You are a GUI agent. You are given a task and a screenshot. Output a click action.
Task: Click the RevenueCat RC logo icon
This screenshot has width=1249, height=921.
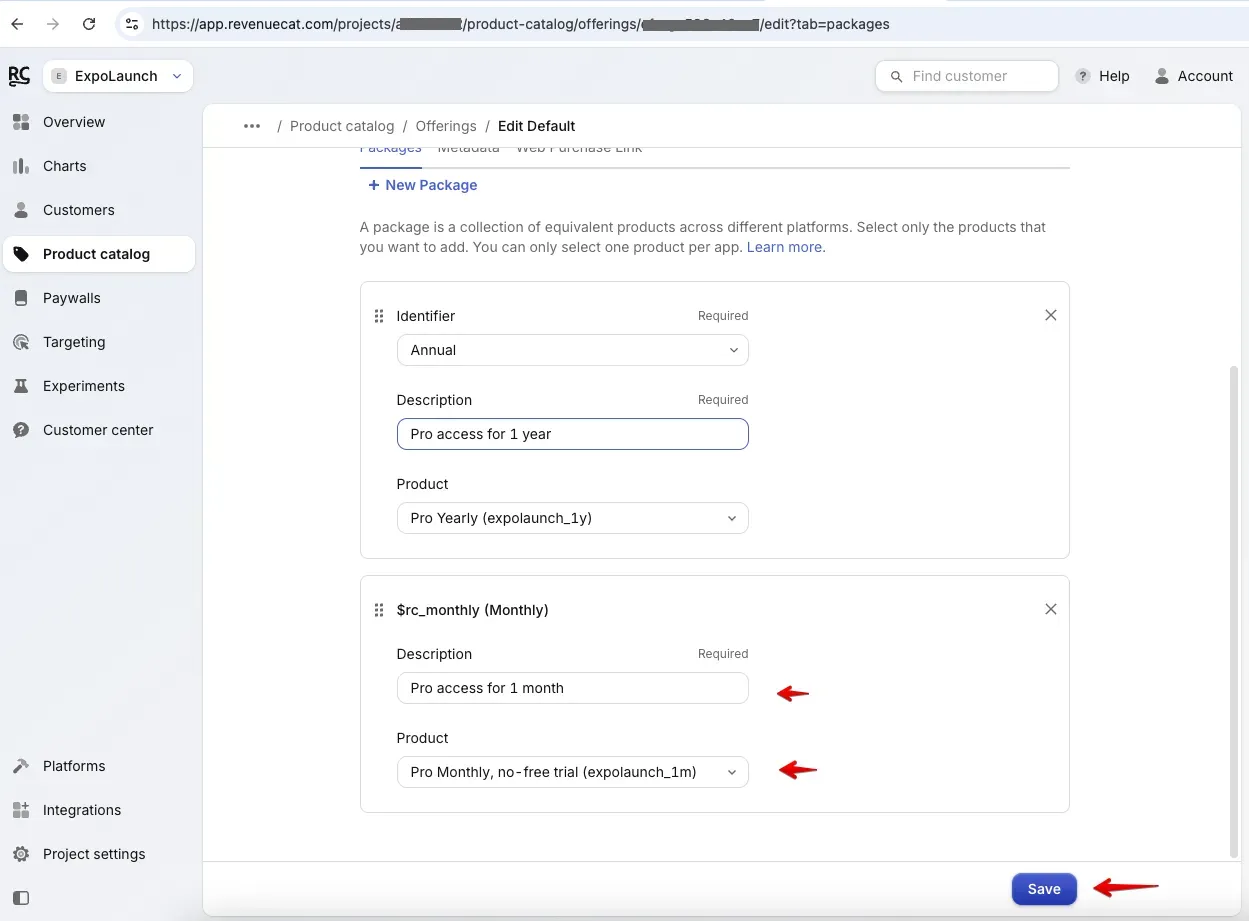pyautogui.click(x=19, y=76)
